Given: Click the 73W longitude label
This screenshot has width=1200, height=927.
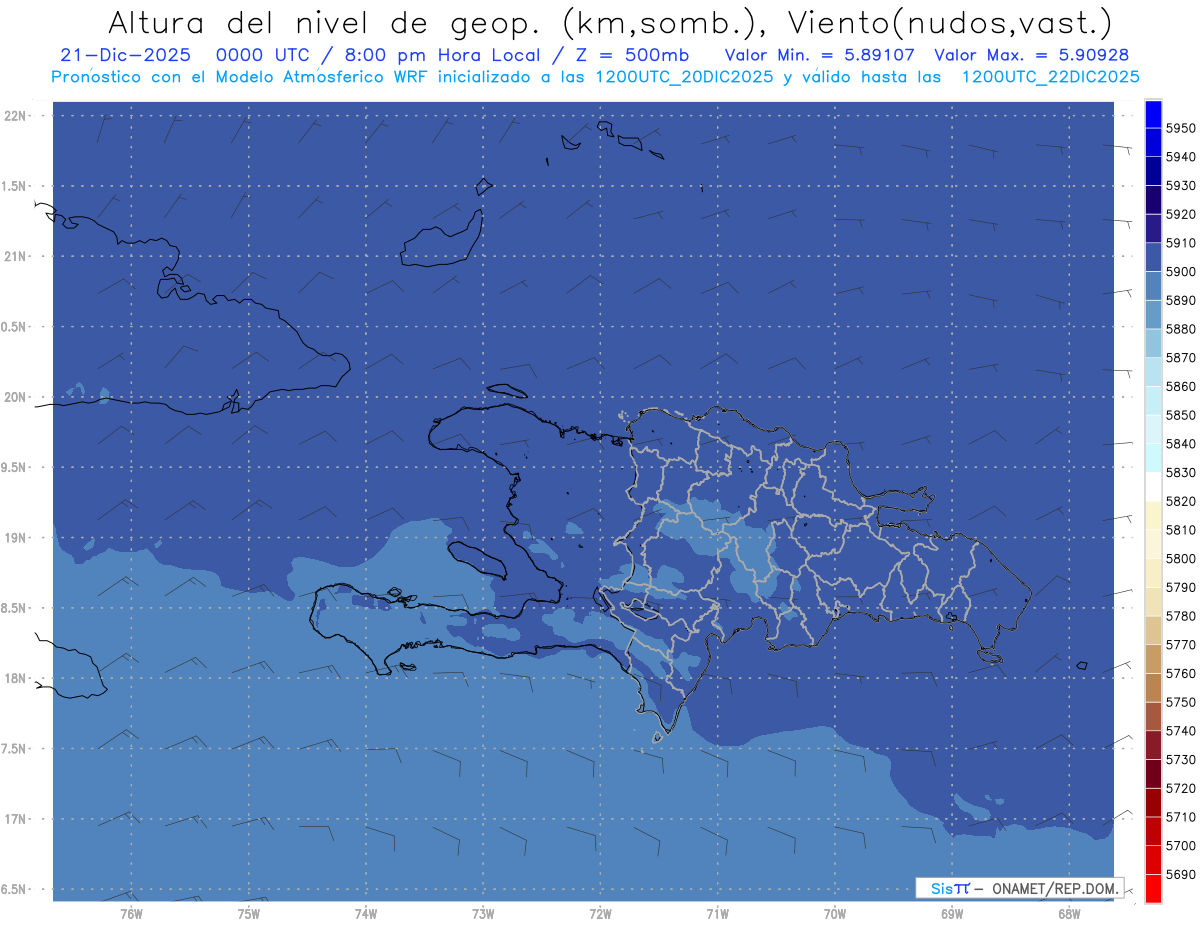Looking at the screenshot, I should [483, 914].
